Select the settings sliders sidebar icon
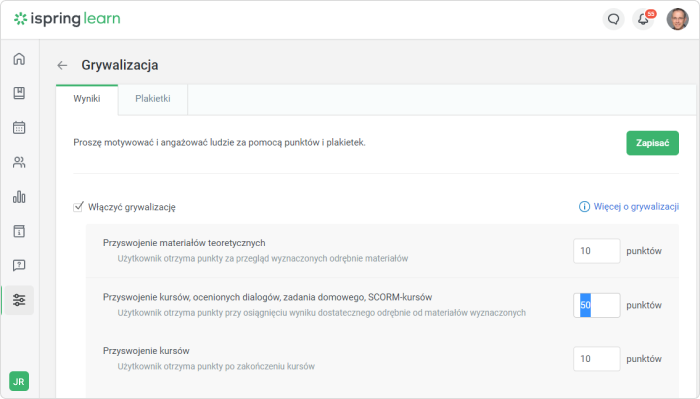The height and width of the screenshot is (399, 700). [x=19, y=300]
